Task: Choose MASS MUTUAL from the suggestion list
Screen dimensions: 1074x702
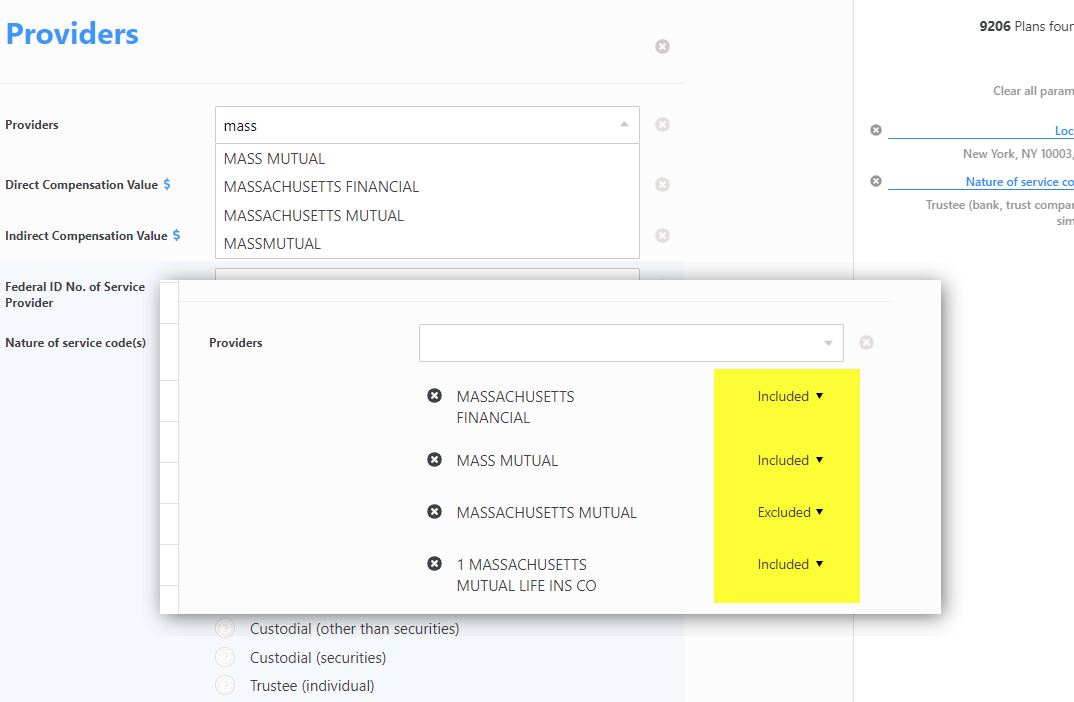Action: (275, 159)
